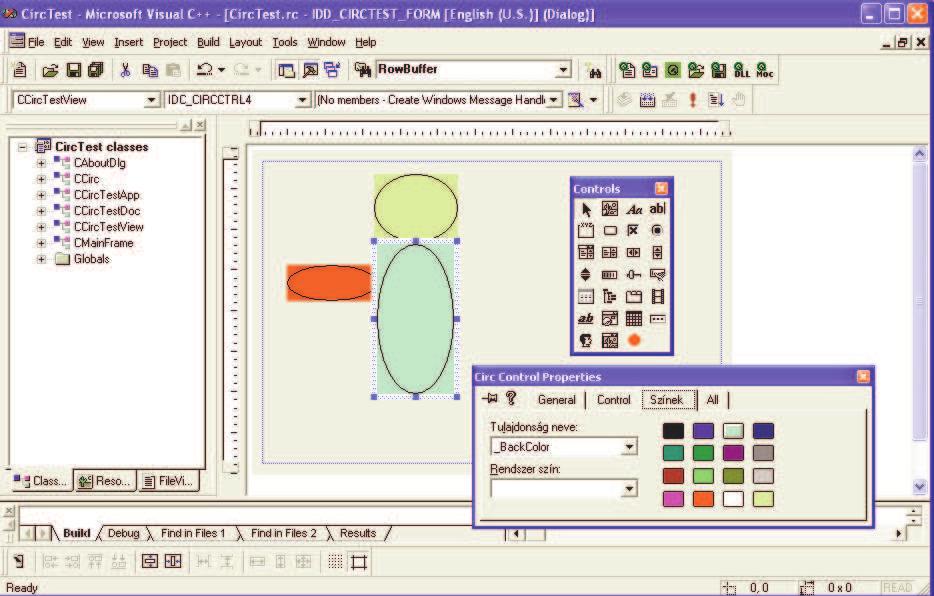This screenshot has width=934, height=596.
Task: Switch to the Színek properties tab
Action: coord(669,400)
